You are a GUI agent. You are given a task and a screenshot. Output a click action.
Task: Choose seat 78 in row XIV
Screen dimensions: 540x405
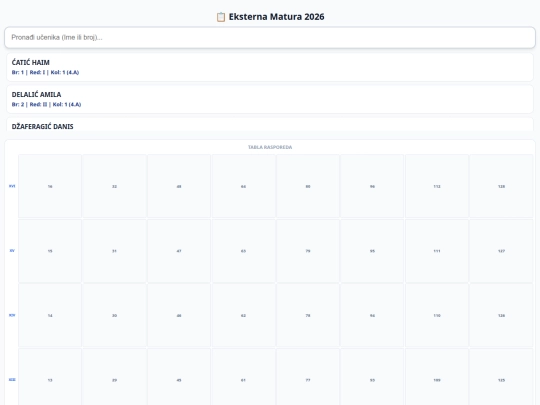click(x=308, y=315)
